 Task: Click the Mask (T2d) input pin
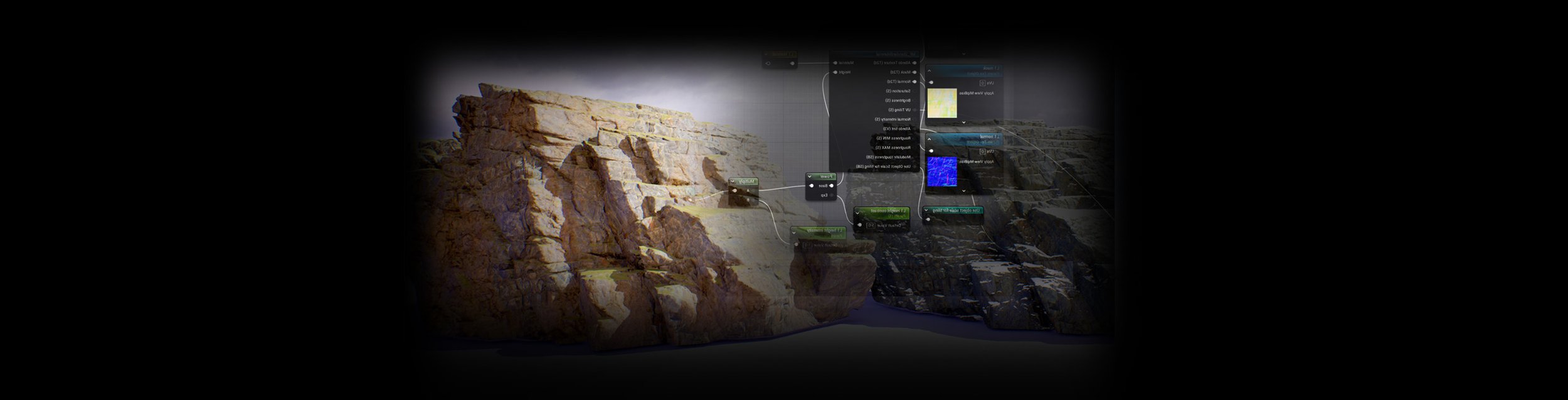point(914,72)
